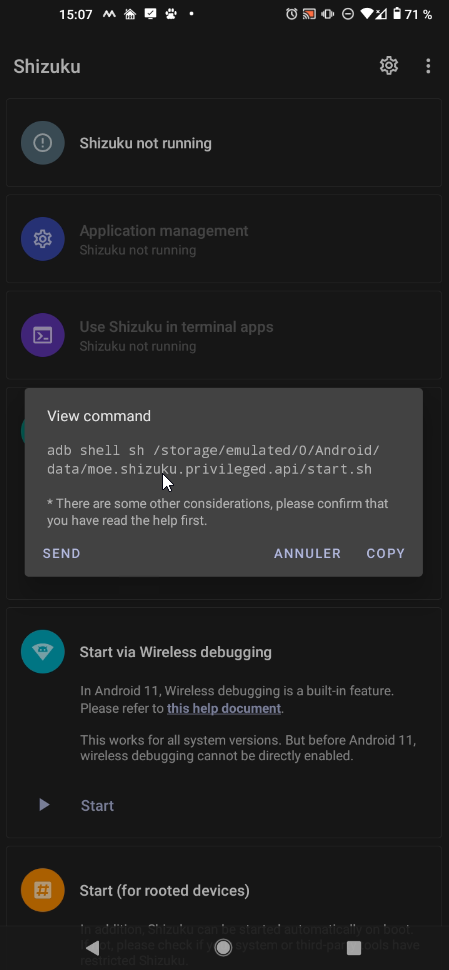Open Shizuku settings gear icon

point(388,66)
